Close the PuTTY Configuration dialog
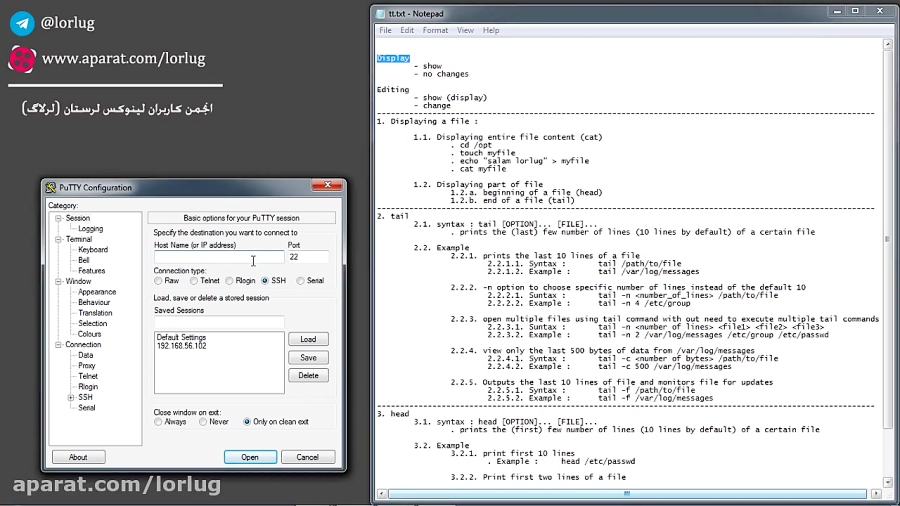This screenshot has height=506, width=900. (x=328, y=185)
